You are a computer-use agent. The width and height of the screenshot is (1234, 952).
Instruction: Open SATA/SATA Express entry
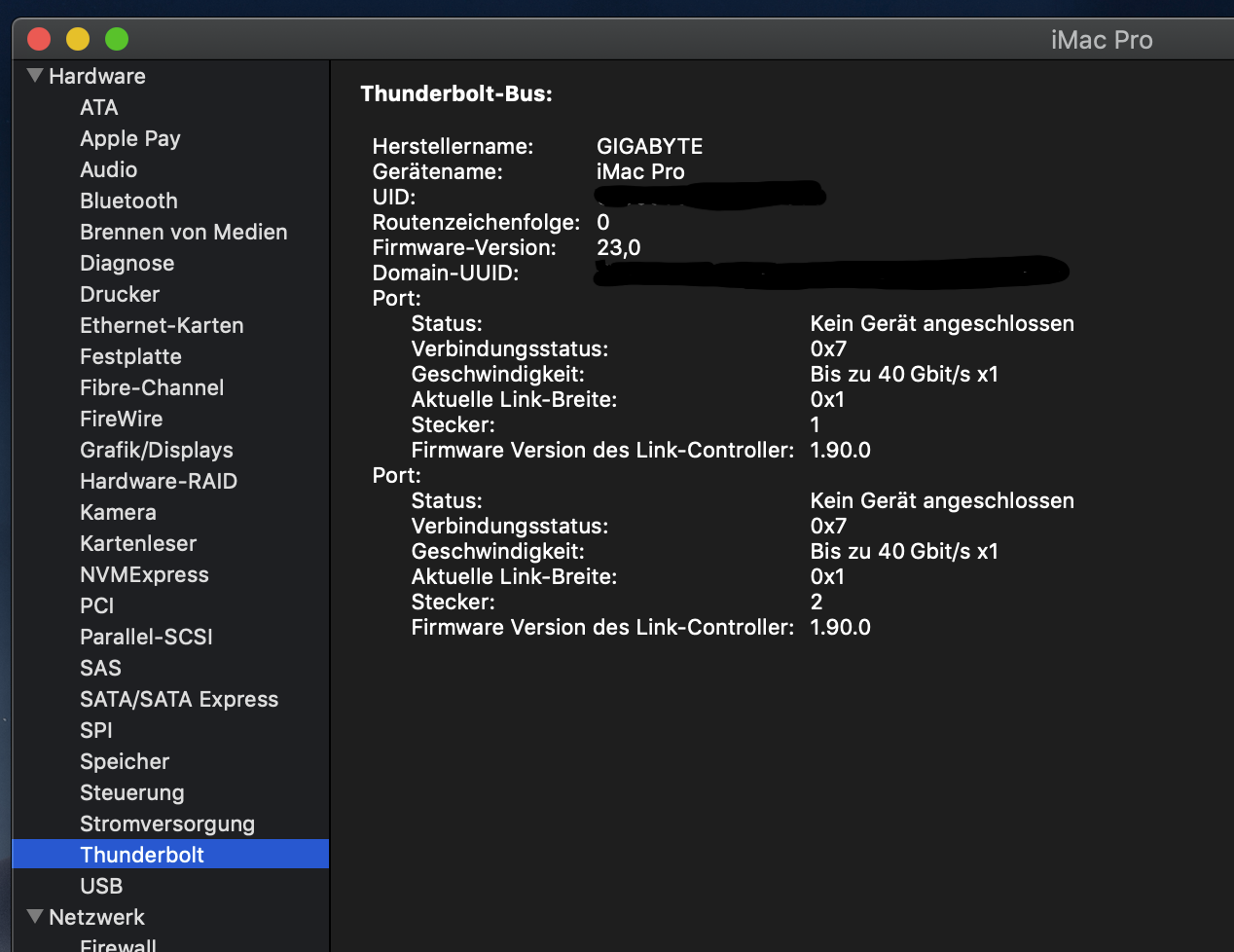(179, 699)
